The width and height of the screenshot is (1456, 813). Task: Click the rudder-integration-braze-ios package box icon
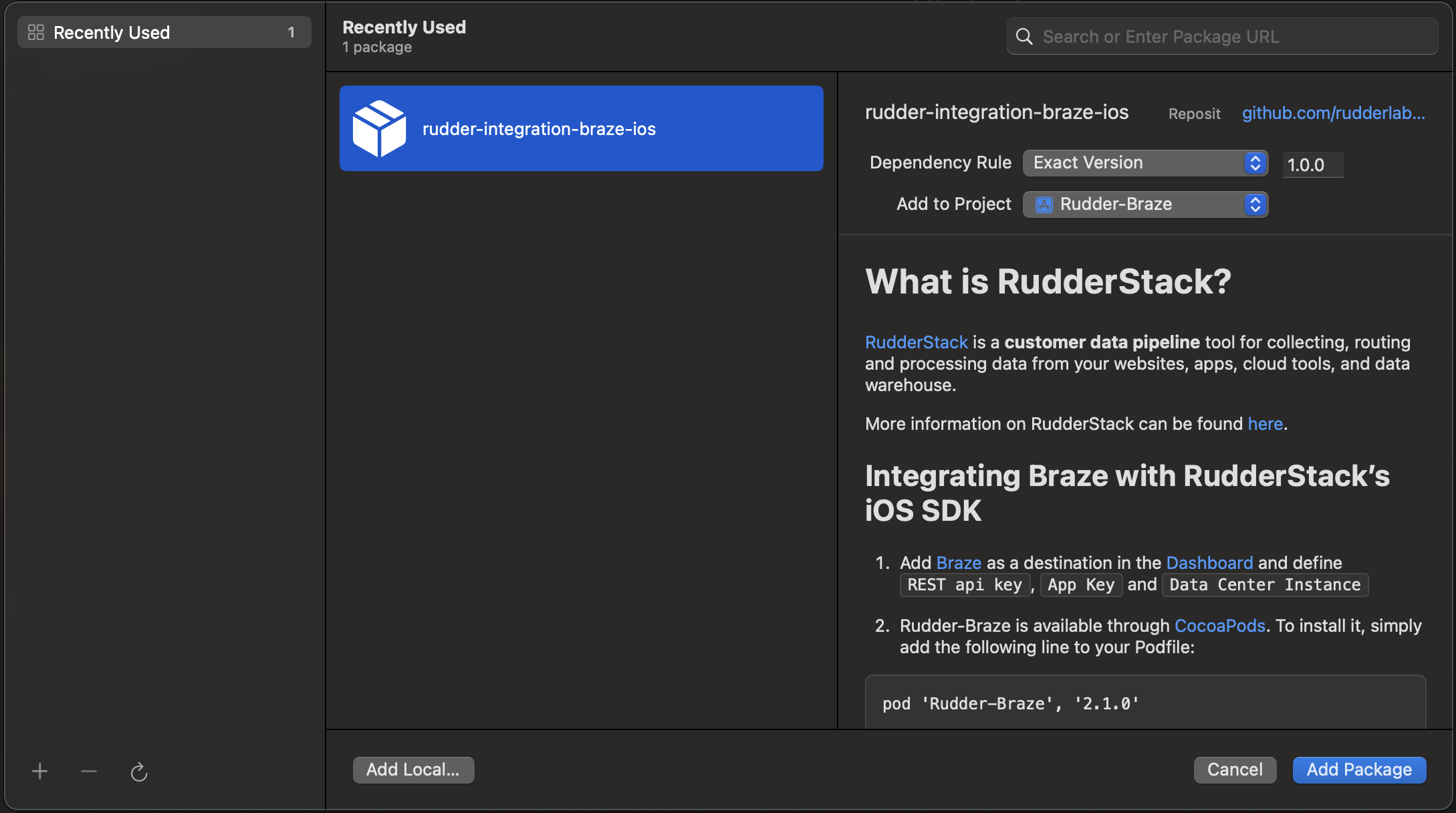pos(379,128)
